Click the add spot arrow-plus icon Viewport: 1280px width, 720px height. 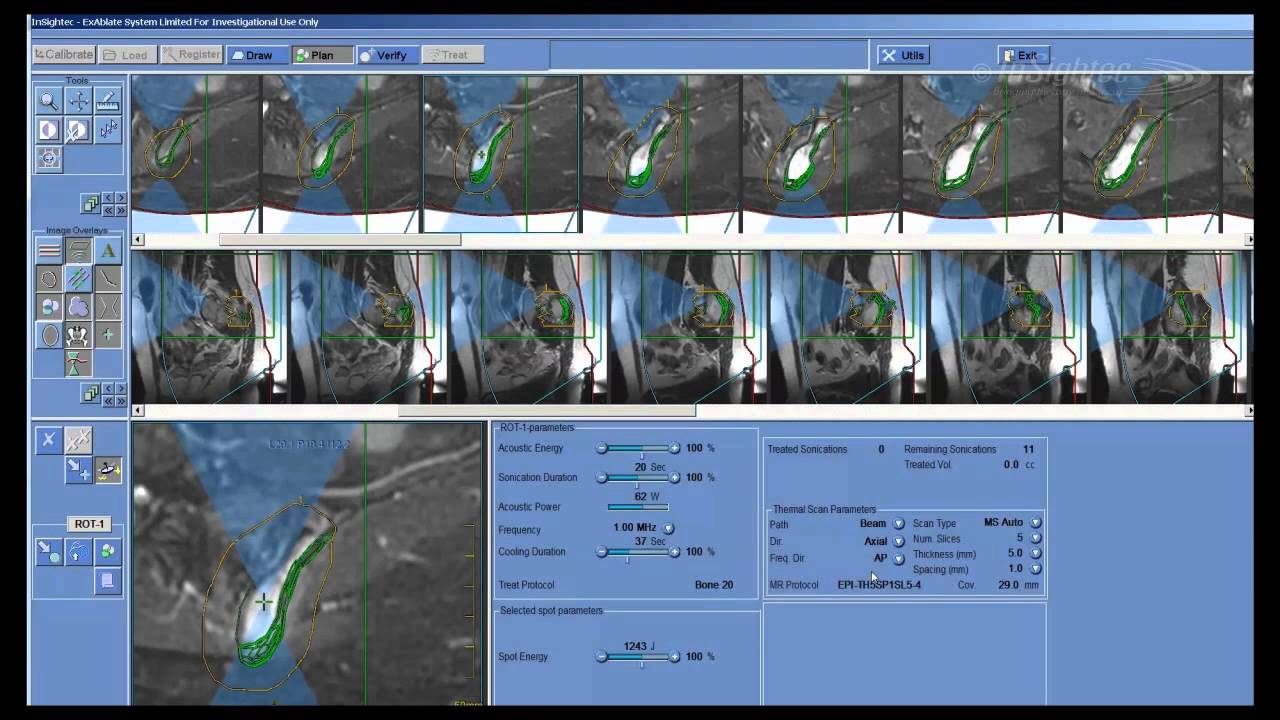78,470
